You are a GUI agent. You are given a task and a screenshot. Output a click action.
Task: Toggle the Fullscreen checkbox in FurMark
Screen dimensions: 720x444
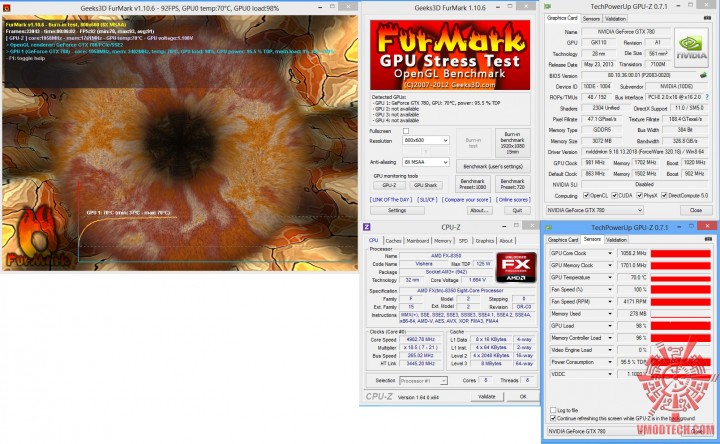pyautogui.click(x=406, y=131)
